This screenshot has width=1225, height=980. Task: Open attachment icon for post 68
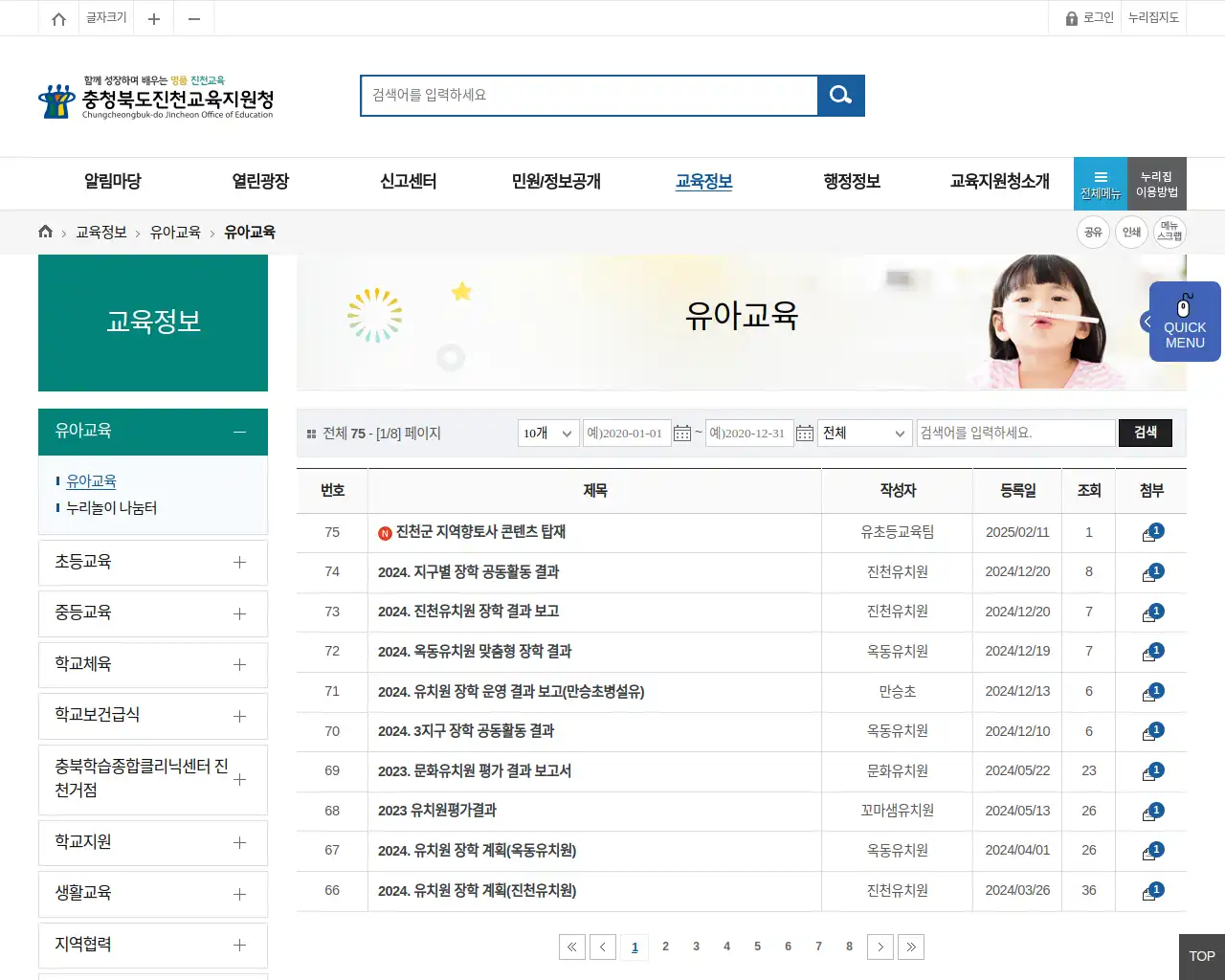1152,813
